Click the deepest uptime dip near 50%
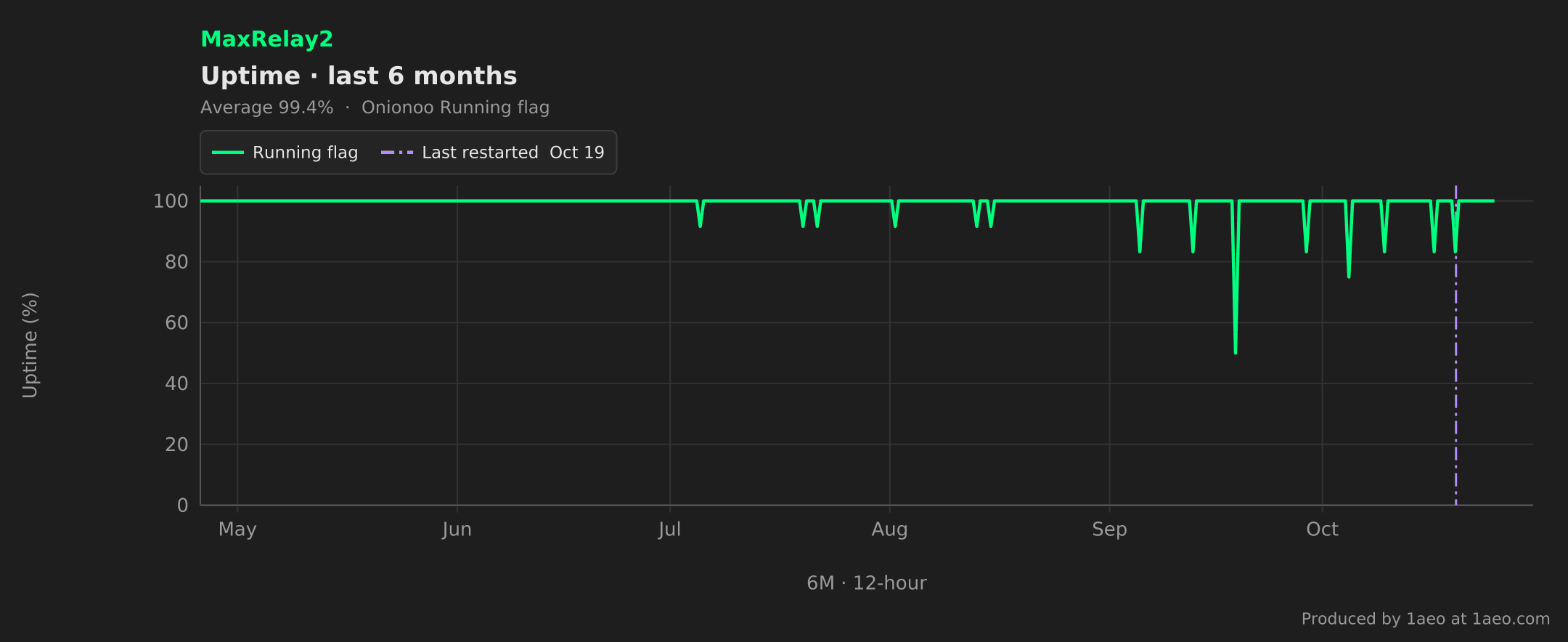Screen dimensions: 1568x642 (1236, 352)
